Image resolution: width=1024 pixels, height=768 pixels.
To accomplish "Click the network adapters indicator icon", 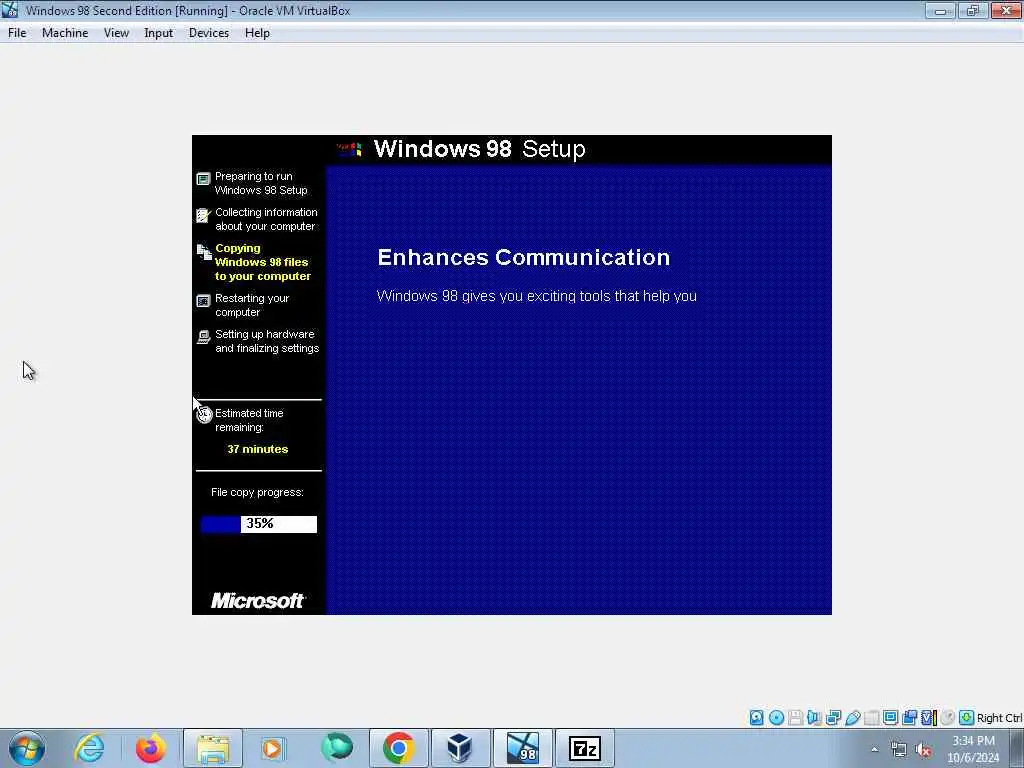I will pos(833,718).
